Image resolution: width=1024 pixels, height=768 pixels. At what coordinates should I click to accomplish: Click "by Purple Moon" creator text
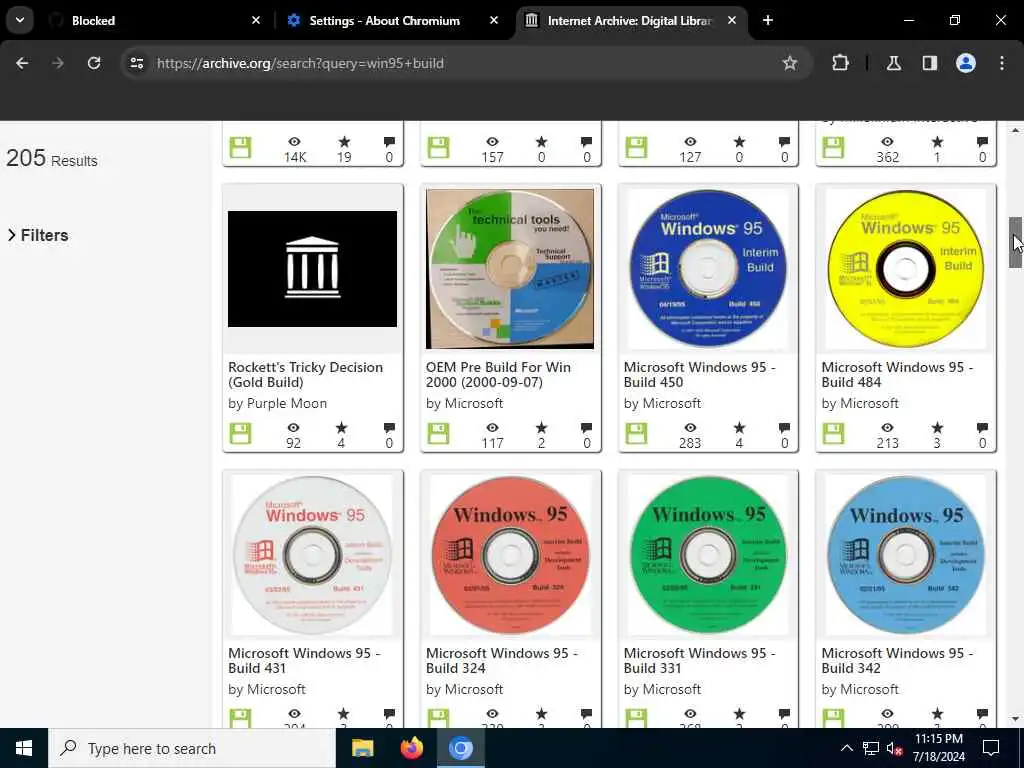click(278, 404)
